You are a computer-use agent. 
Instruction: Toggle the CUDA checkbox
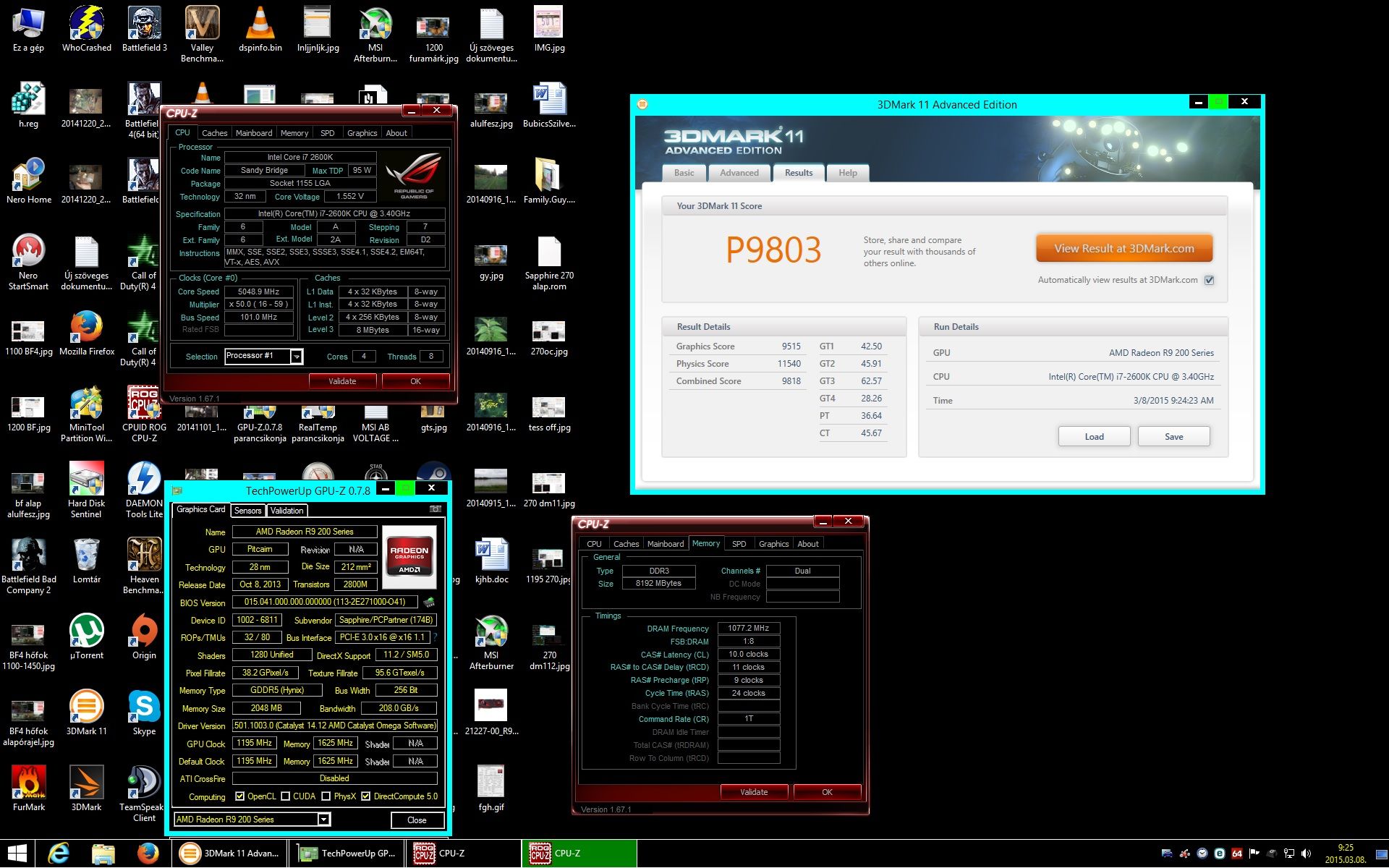coord(286,796)
